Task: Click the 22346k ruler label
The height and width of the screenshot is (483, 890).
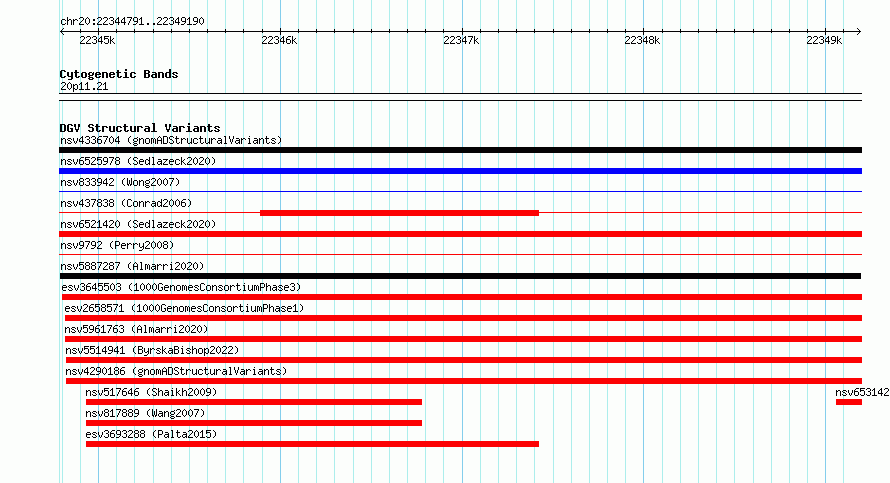Action: click(279, 41)
